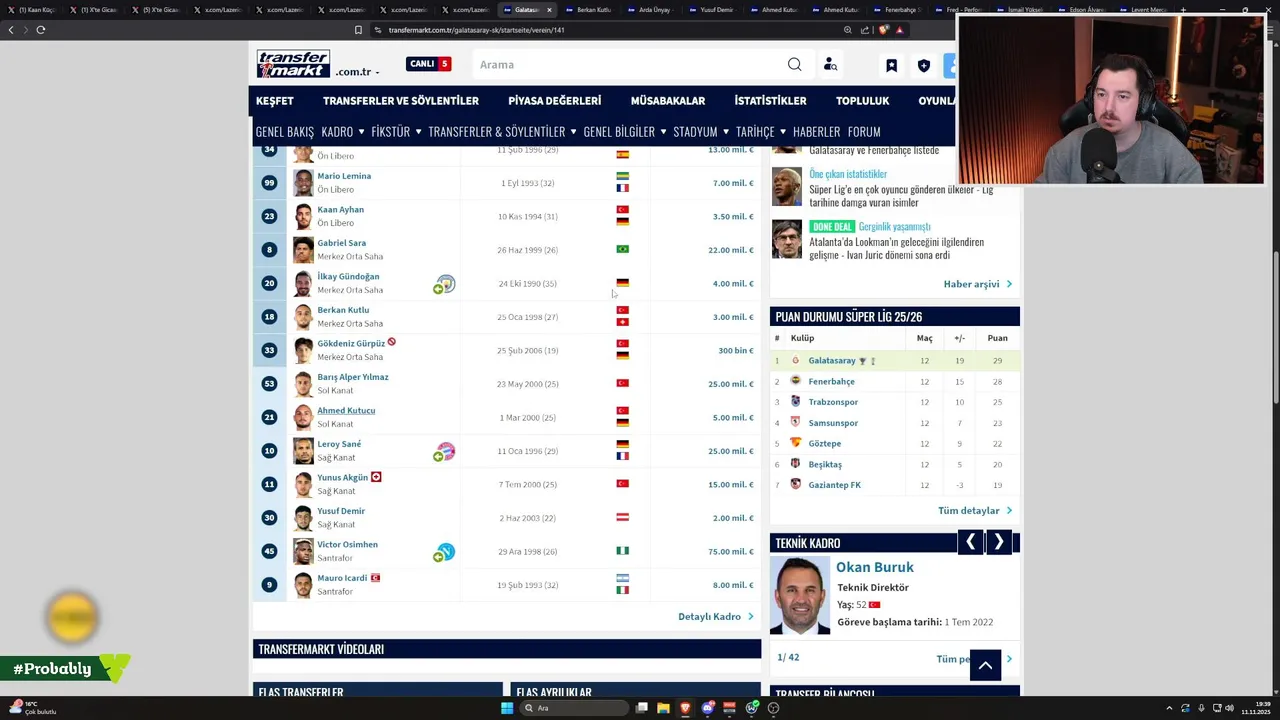Viewport: 1280px width, 720px height.
Task: Click the shield icon in header
Action: [924, 65]
